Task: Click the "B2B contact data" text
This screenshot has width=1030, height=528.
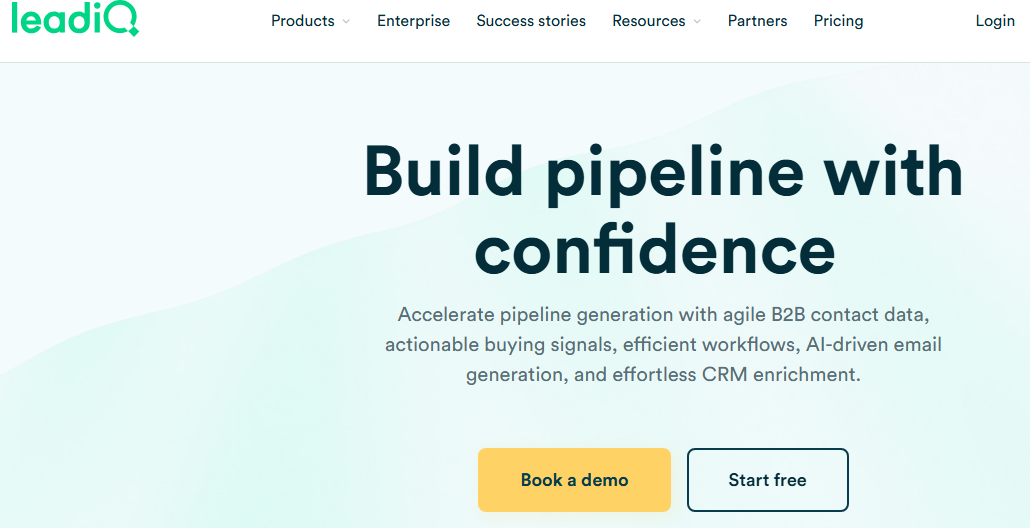Action: coord(850,315)
